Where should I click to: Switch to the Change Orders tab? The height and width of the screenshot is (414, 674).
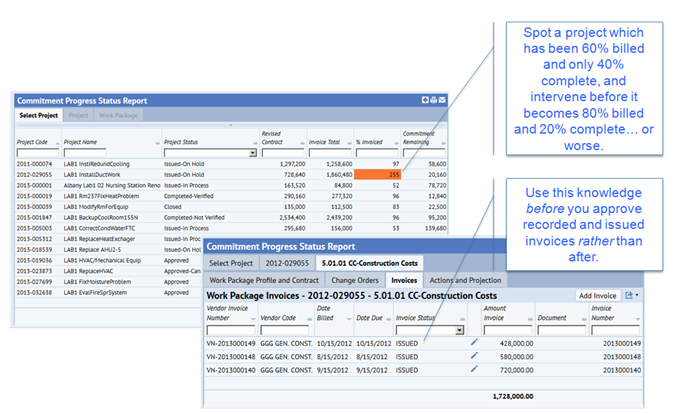click(x=355, y=280)
